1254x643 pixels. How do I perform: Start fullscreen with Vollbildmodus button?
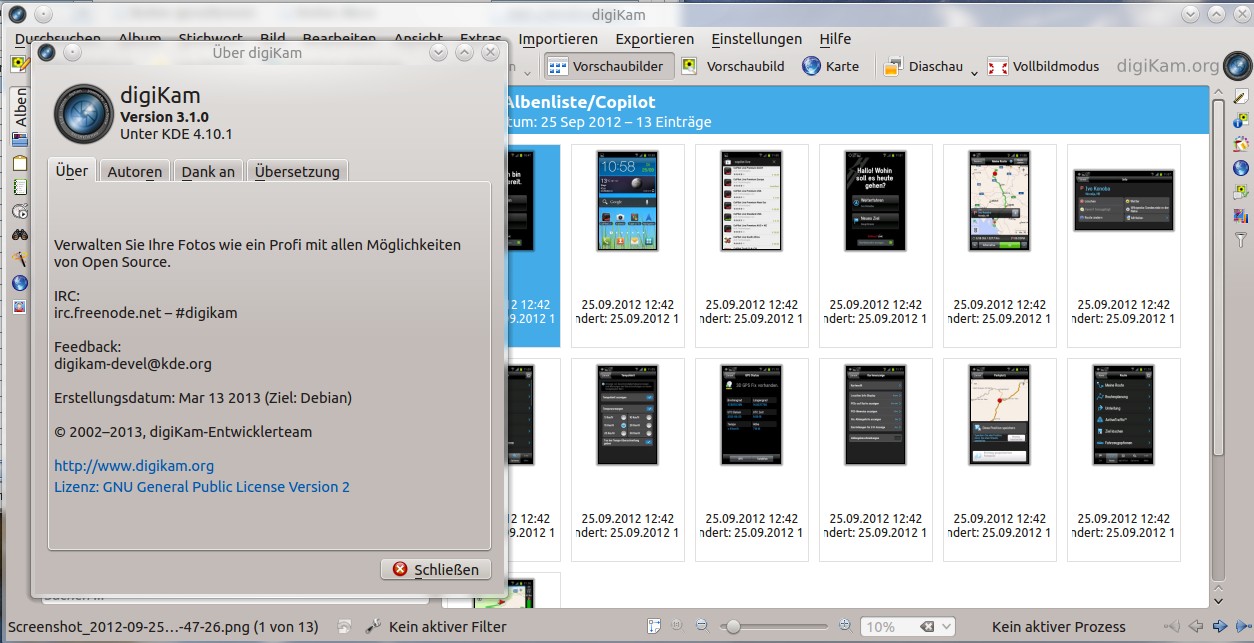(1043, 66)
